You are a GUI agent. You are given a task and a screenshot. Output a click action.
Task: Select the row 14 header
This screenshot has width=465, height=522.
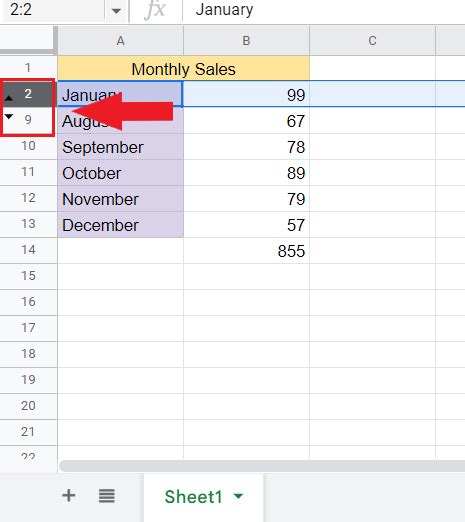click(x=28, y=250)
